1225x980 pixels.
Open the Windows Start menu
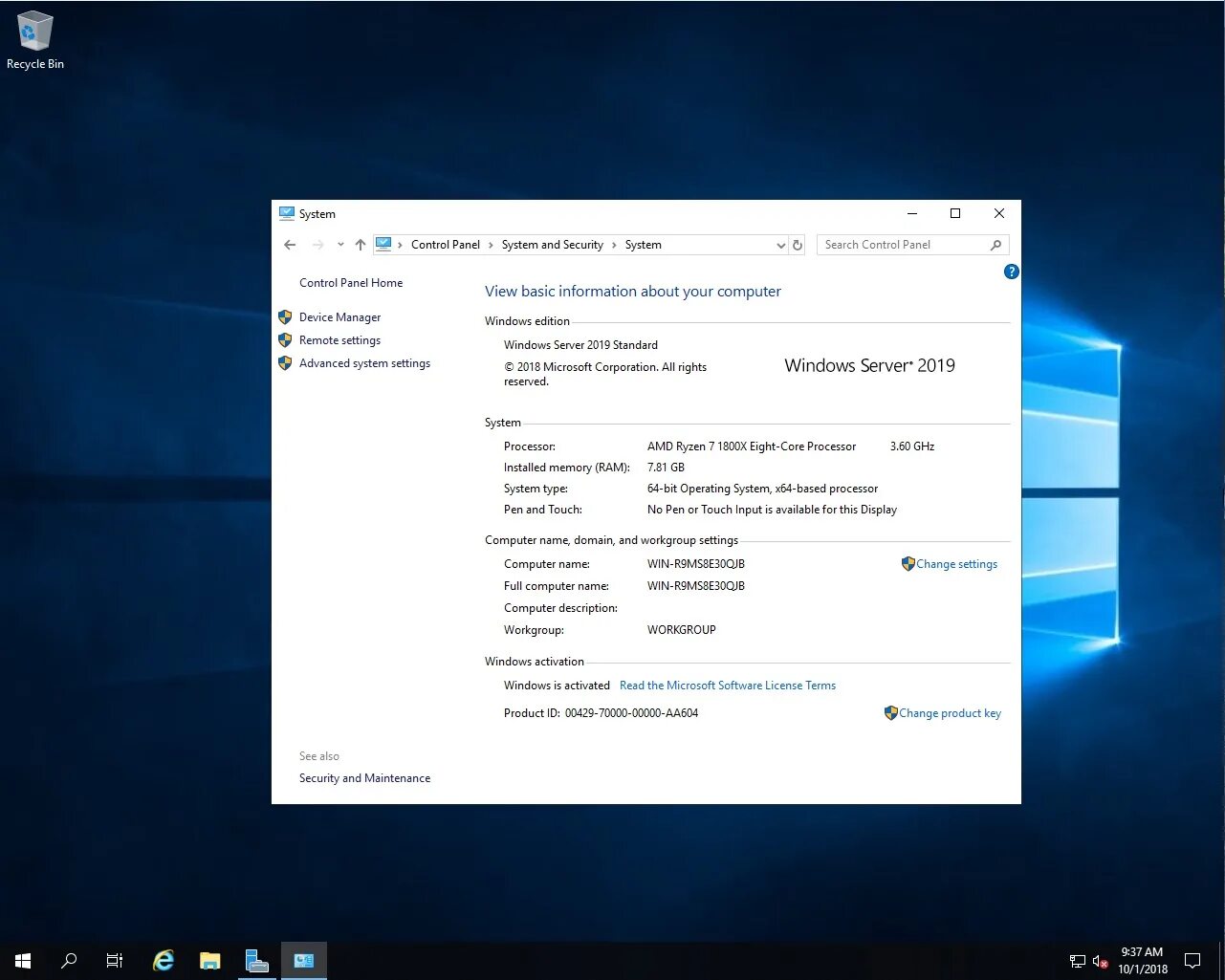(23, 961)
